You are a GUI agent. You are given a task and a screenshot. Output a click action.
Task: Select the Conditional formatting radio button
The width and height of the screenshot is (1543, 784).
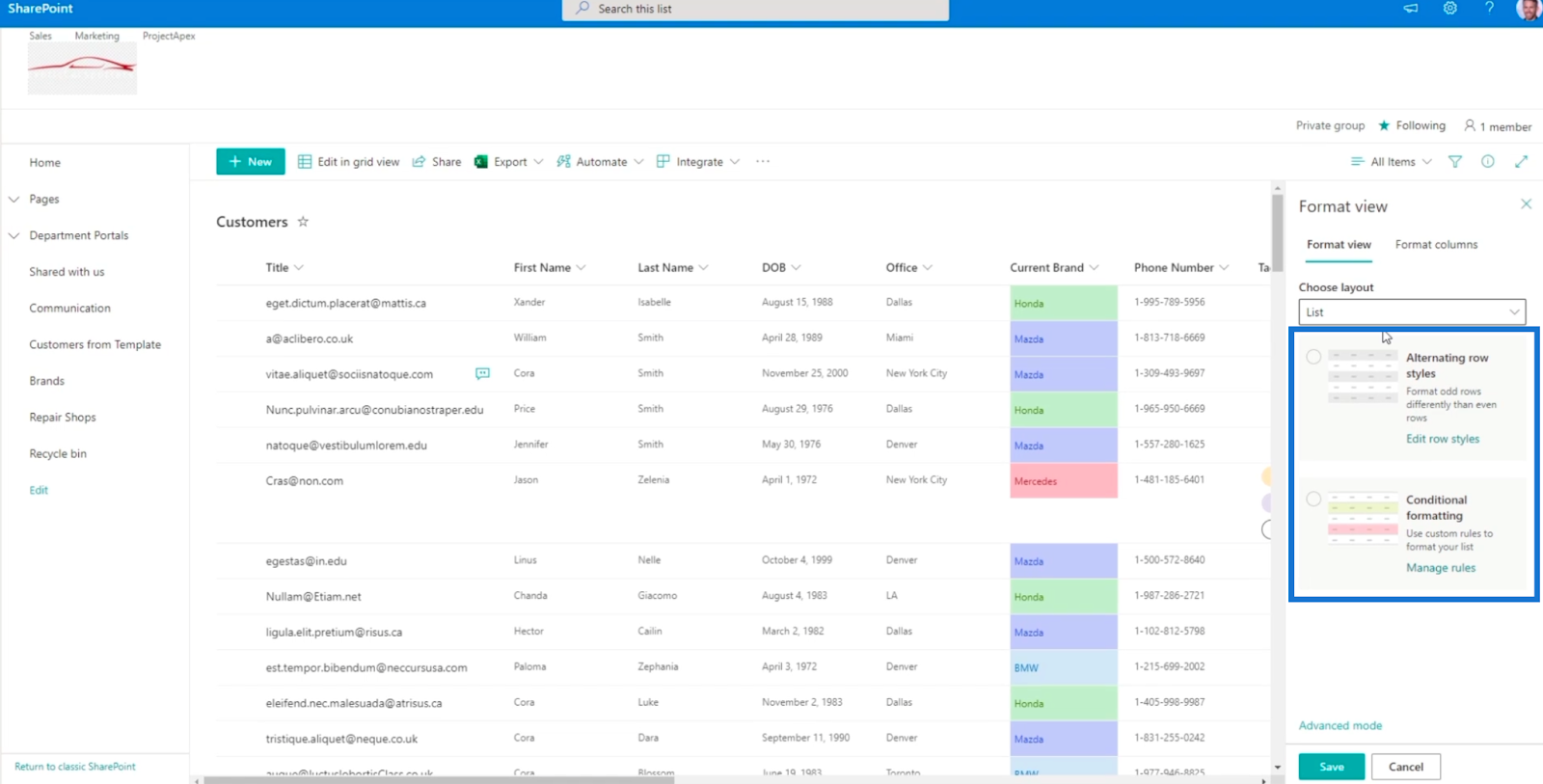click(x=1313, y=500)
